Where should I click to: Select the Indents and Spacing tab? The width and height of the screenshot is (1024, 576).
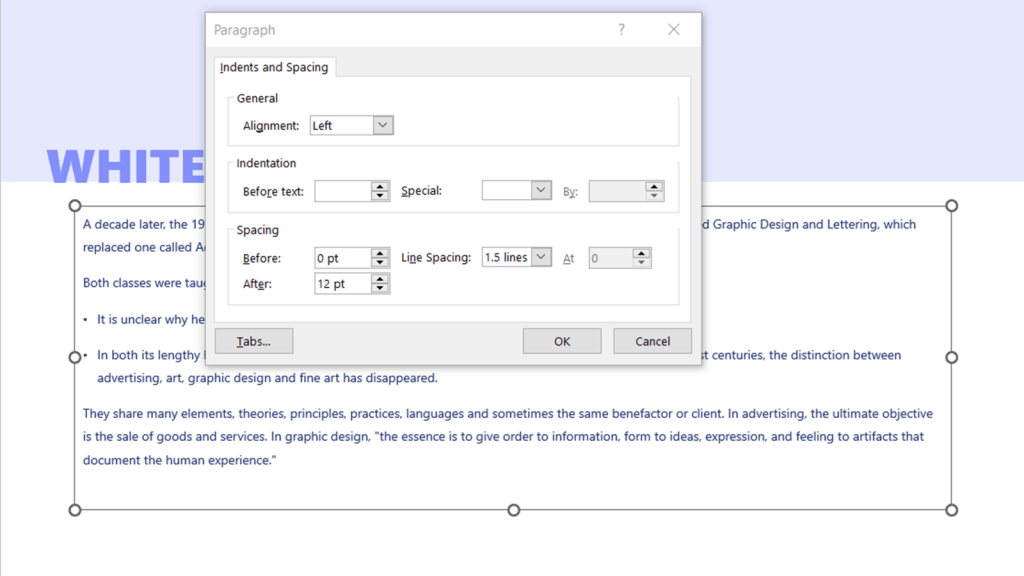pos(274,67)
